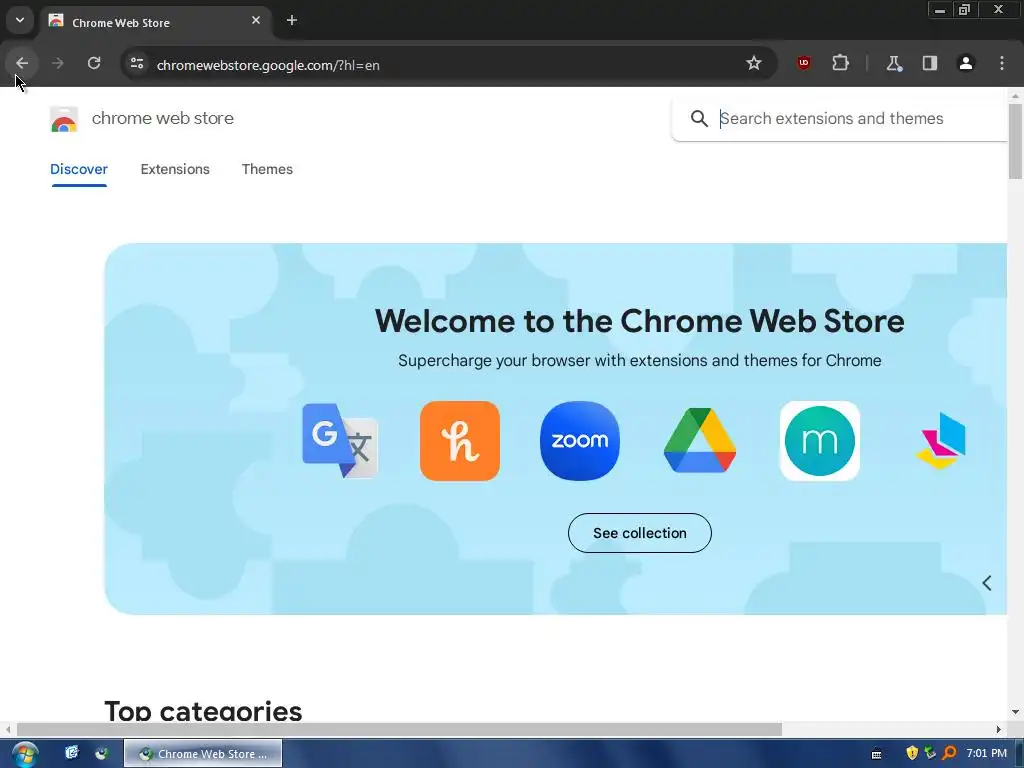The width and height of the screenshot is (1024, 768).
Task: Open the Google Translate extension icon
Action: [x=340, y=441]
